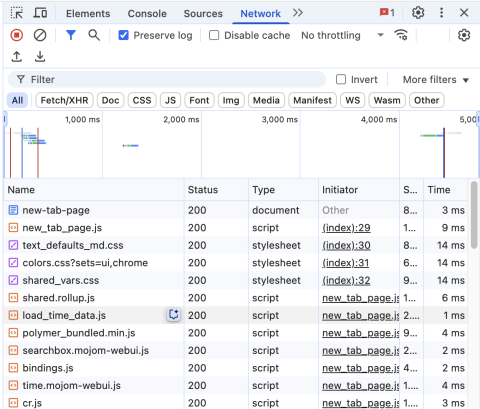The height and width of the screenshot is (409, 480).
Task: Open the (index):31 initiator link
Action: point(345,263)
